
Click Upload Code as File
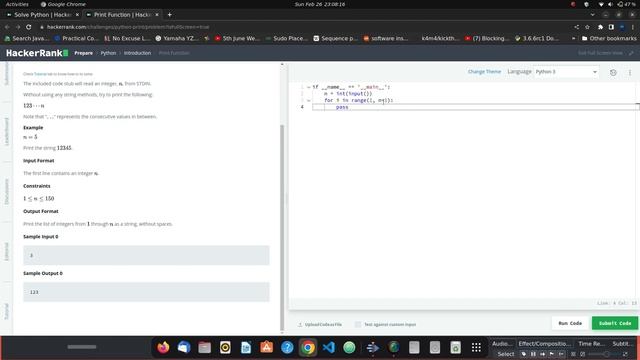(320, 324)
